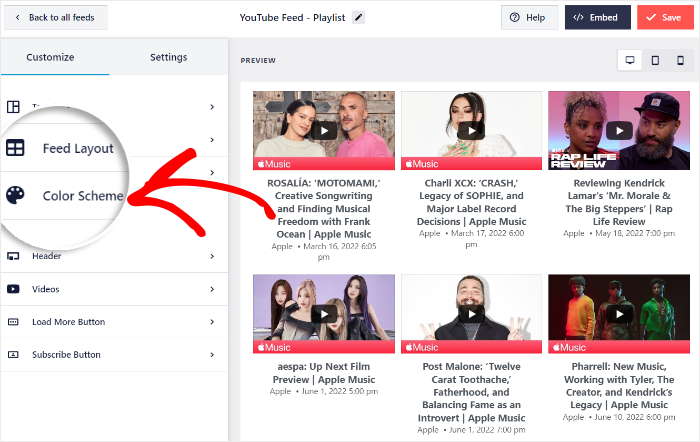Click the PREVIEW label
The image size is (700, 442).
(x=258, y=60)
